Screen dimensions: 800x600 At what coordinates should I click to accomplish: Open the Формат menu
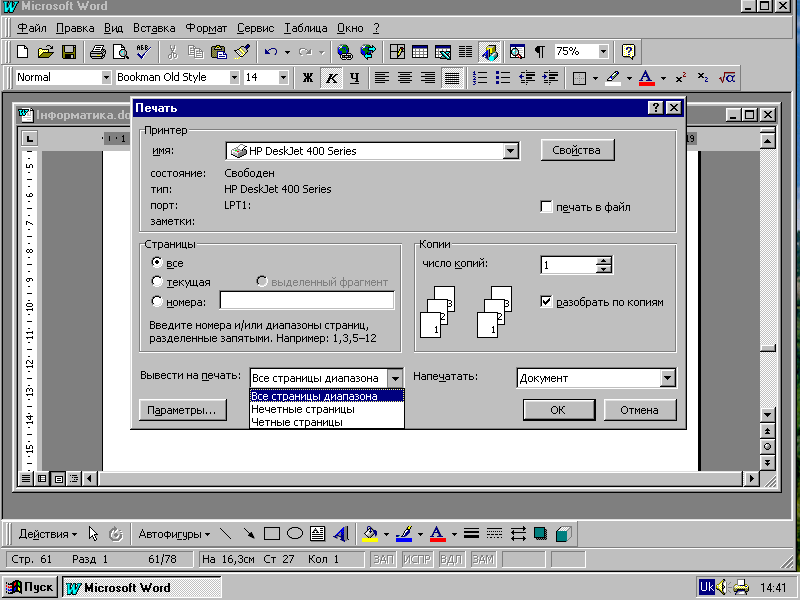click(206, 28)
